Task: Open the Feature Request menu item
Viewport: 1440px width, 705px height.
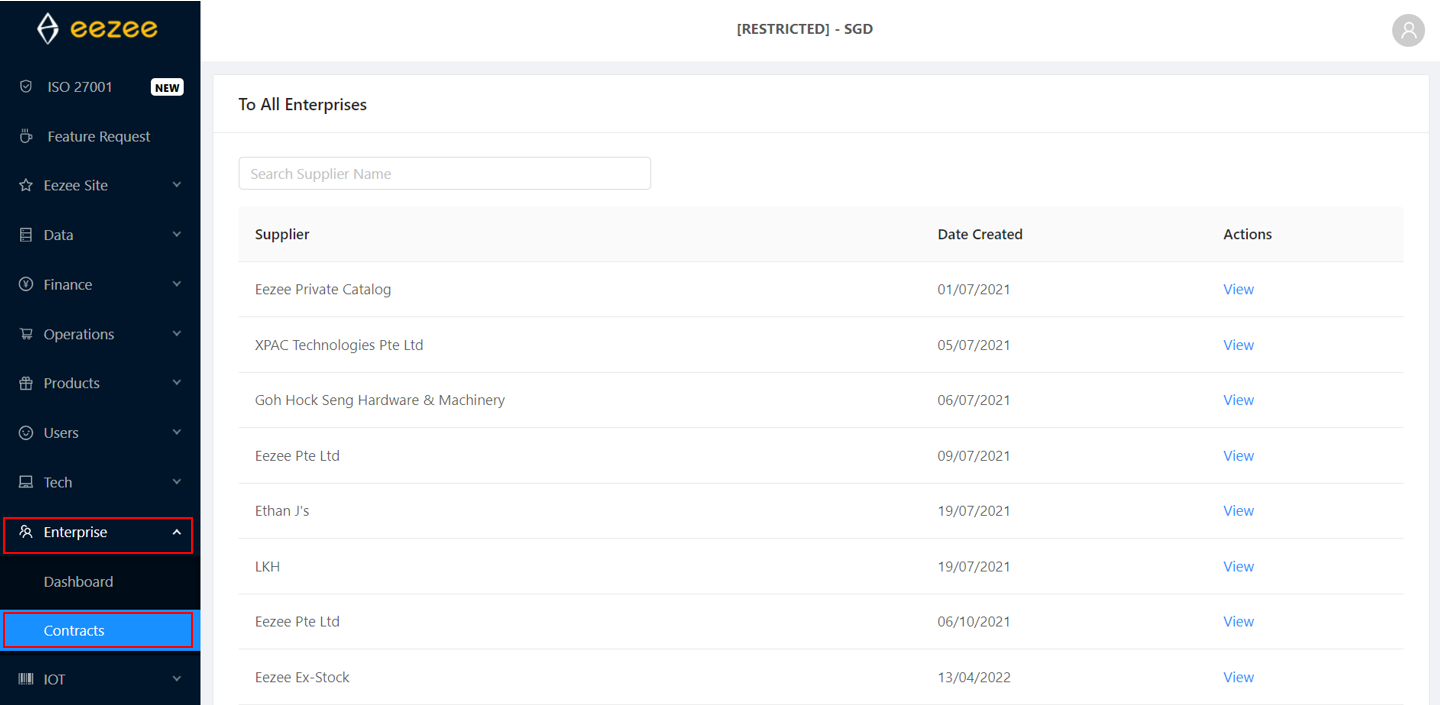Action: click(x=100, y=136)
